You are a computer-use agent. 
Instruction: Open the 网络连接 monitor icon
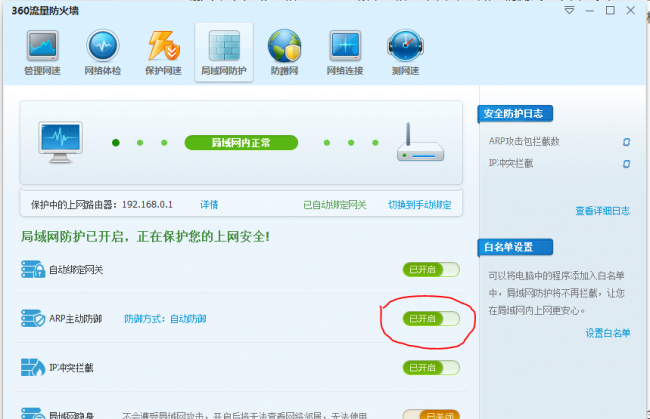click(345, 53)
